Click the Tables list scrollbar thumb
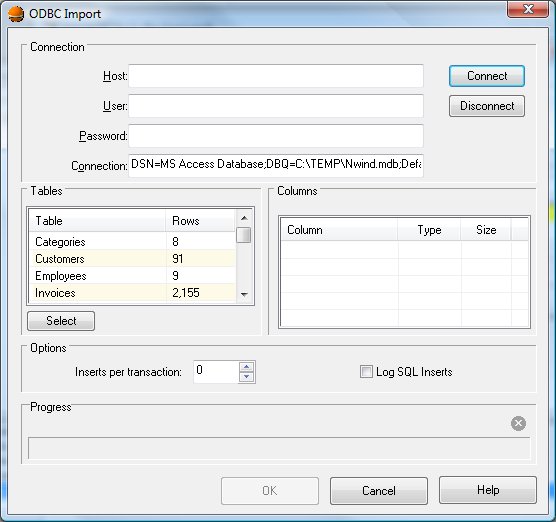 pyautogui.click(x=244, y=235)
